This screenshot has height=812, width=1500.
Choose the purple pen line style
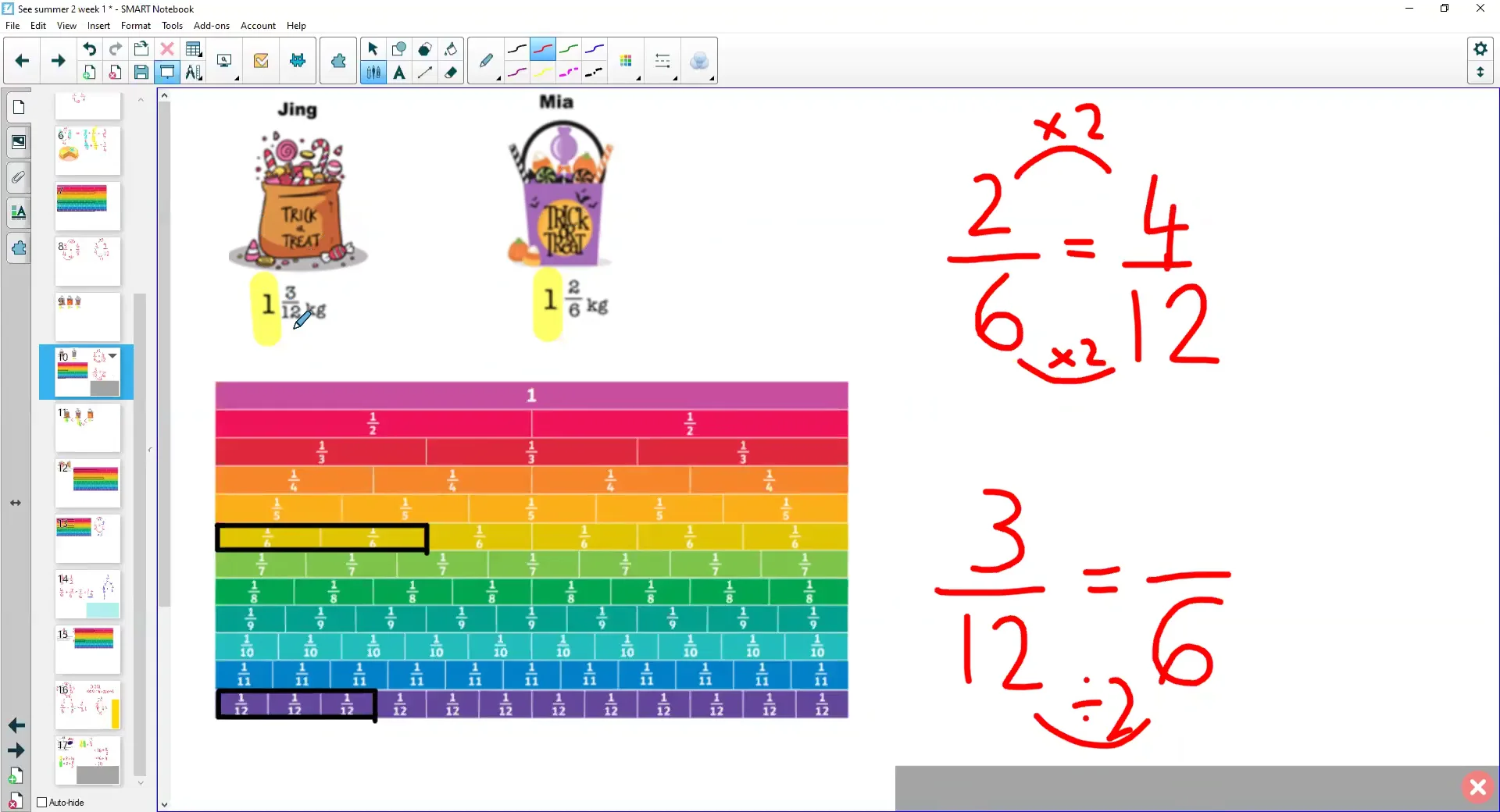coord(516,72)
